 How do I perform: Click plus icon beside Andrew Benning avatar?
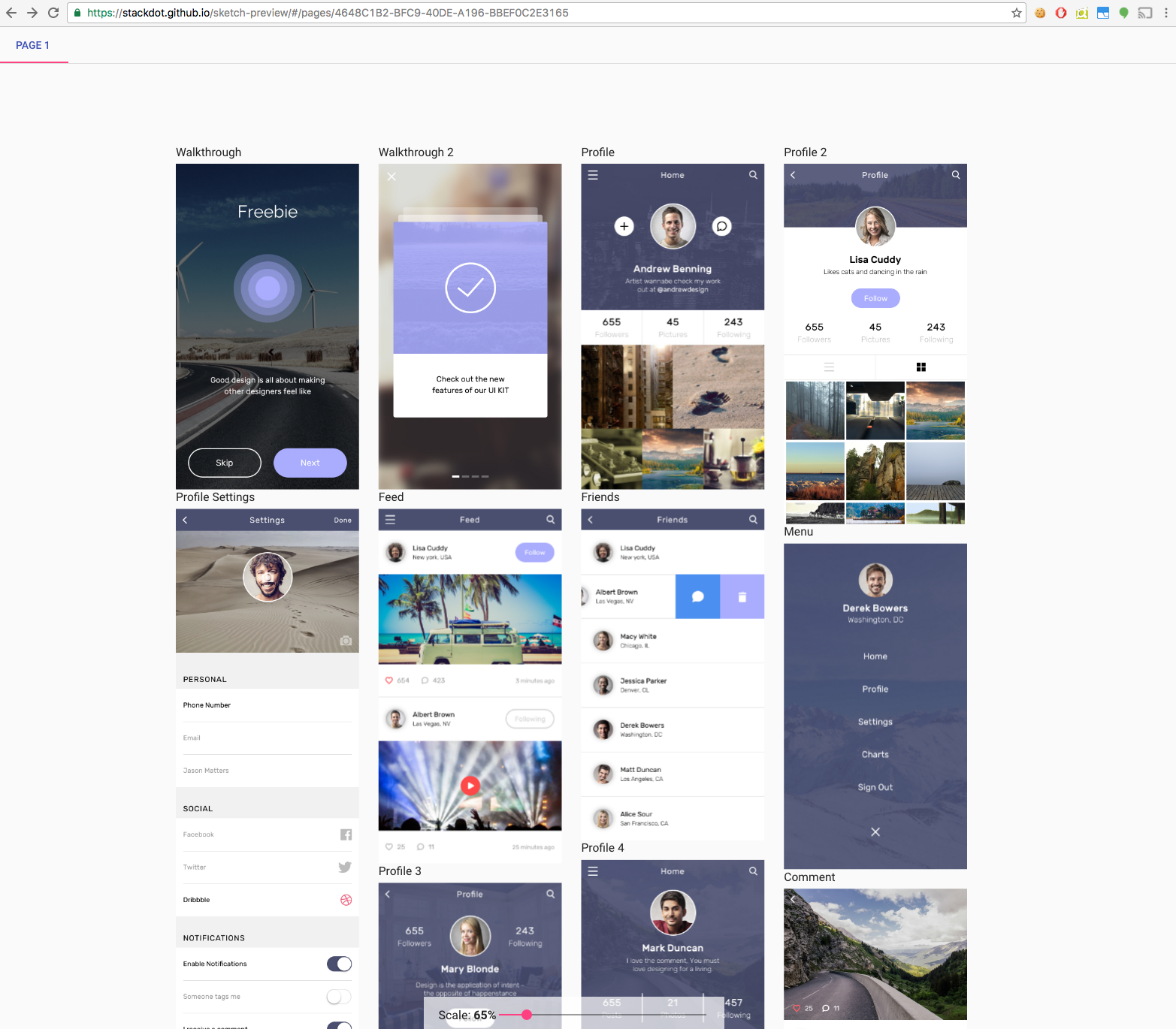point(624,226)
